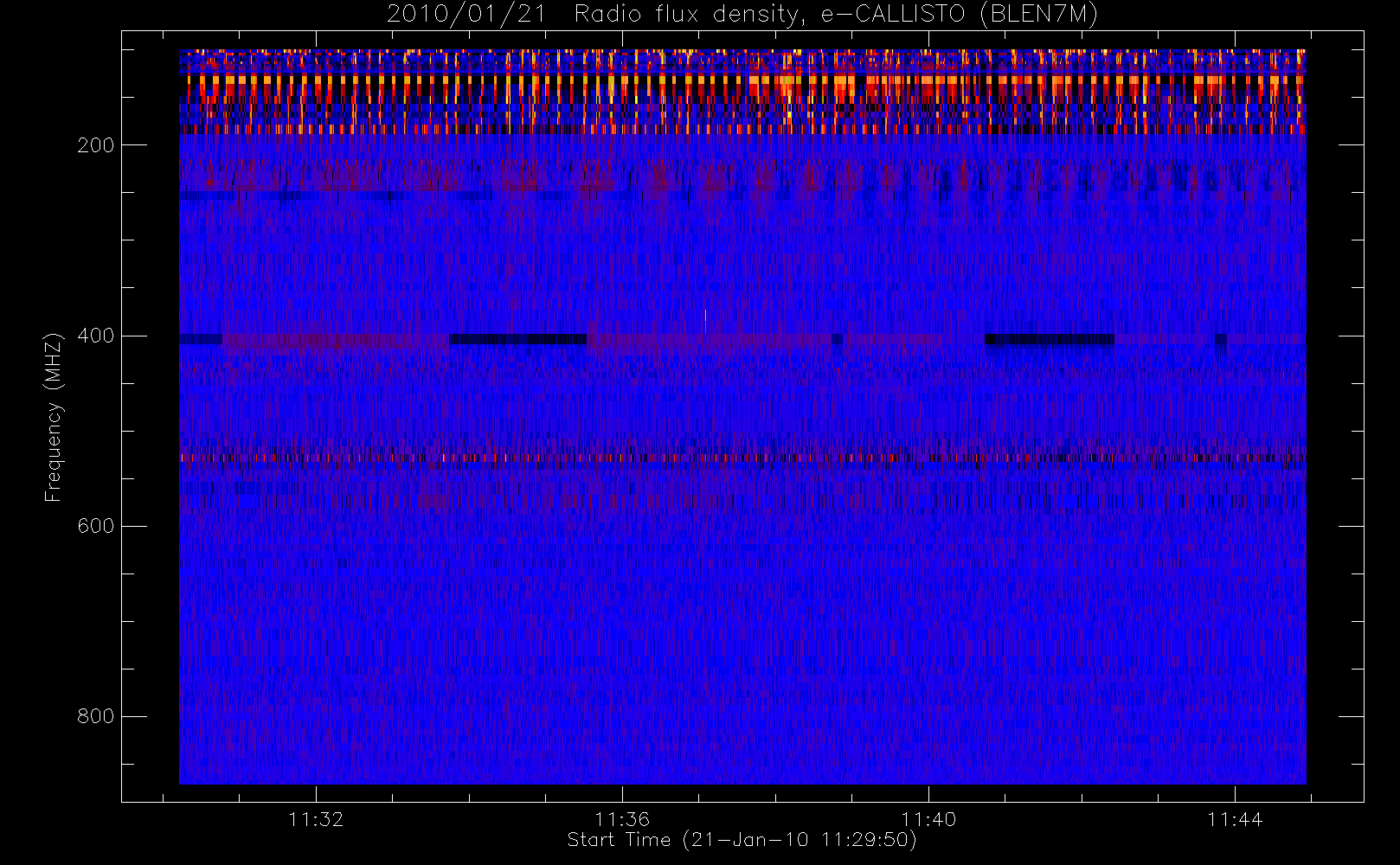Click the '200' frequency tick label
This screenshot has width=1400, height=865.
tap(96, 145)
